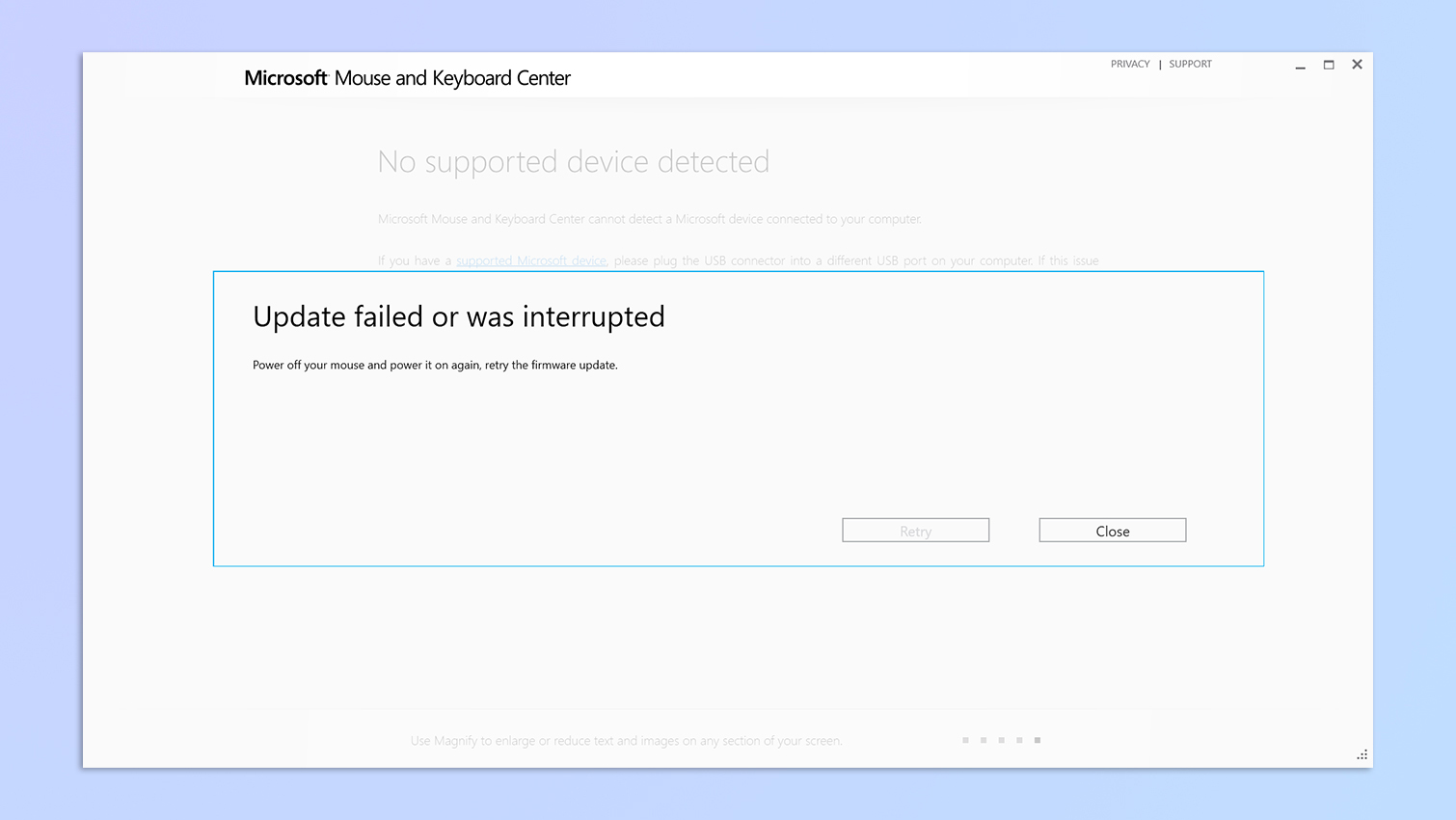This screenshot has height=820, width=1456.
Task: Follow the 'supported Microsoft device' hyperlink
Action: pyautogui.click(x=531, y=260)
